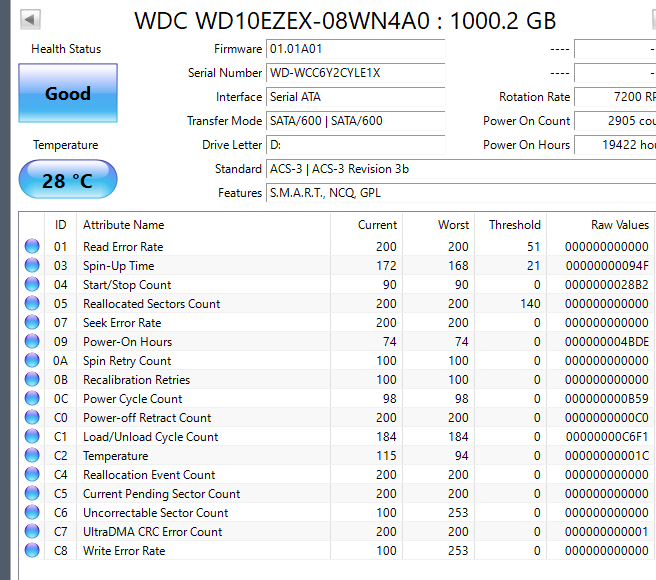This screenshot has height=580, width=656.
Task: Click status orb for Recalibration Retries
Action: pos(32,379)
